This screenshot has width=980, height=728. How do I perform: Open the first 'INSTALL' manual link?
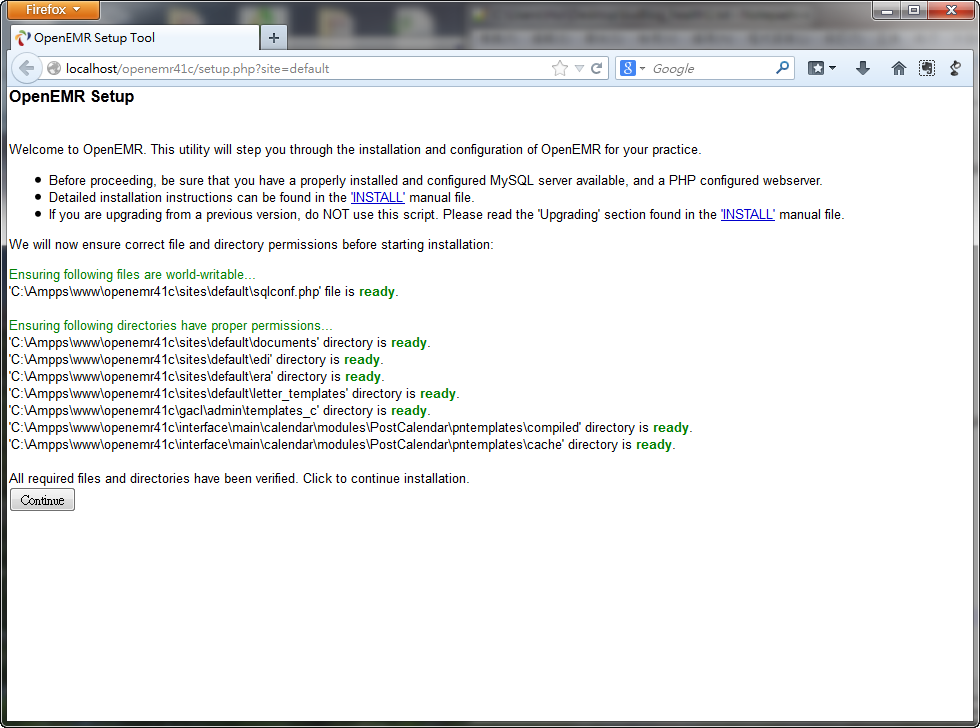click(x=377, y=198)
